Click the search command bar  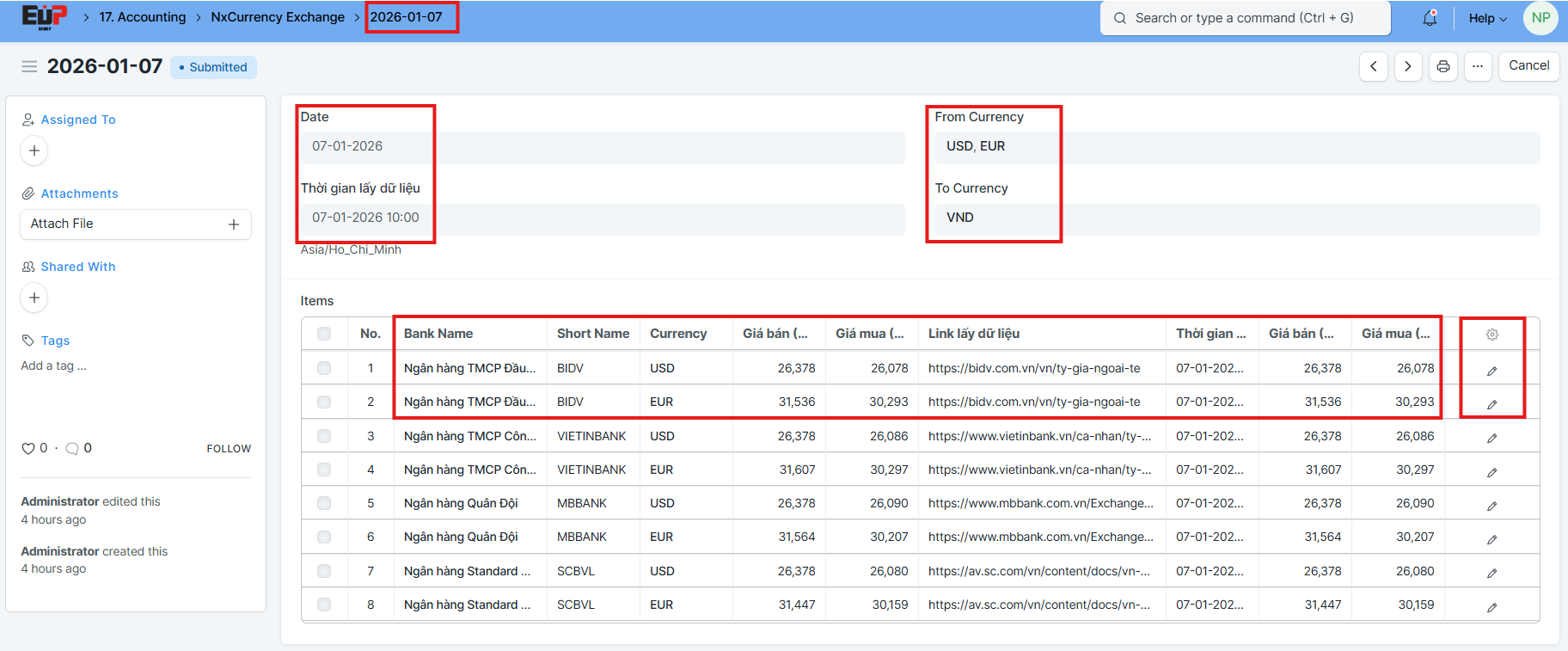[x=1244, y=18]
